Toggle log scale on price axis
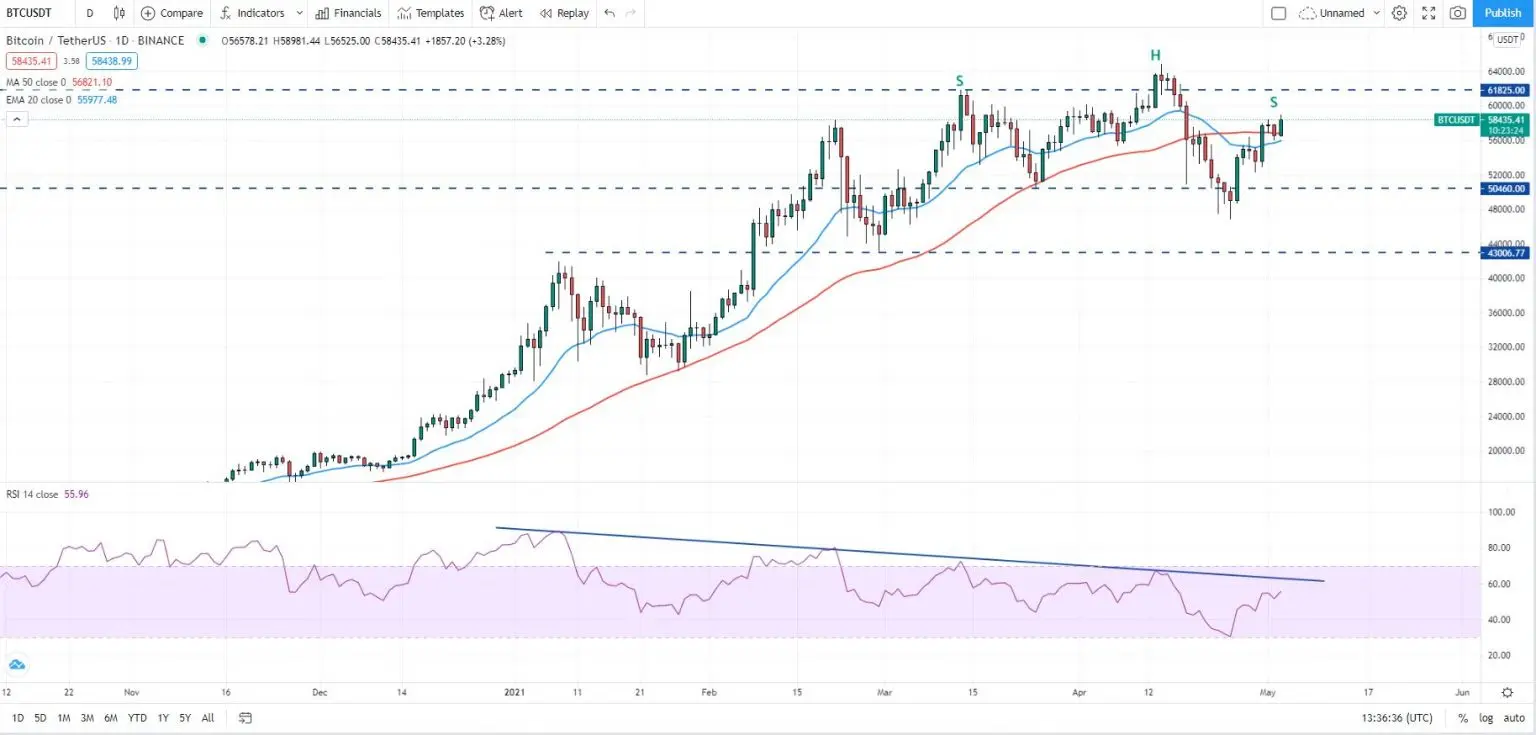 1488,718
